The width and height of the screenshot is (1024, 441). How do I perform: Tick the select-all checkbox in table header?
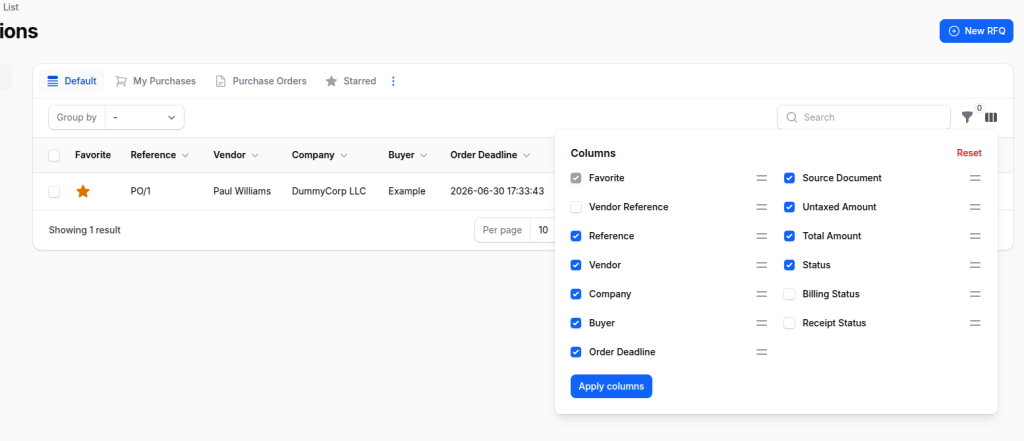pyautogui.click(x=54, y=155)
